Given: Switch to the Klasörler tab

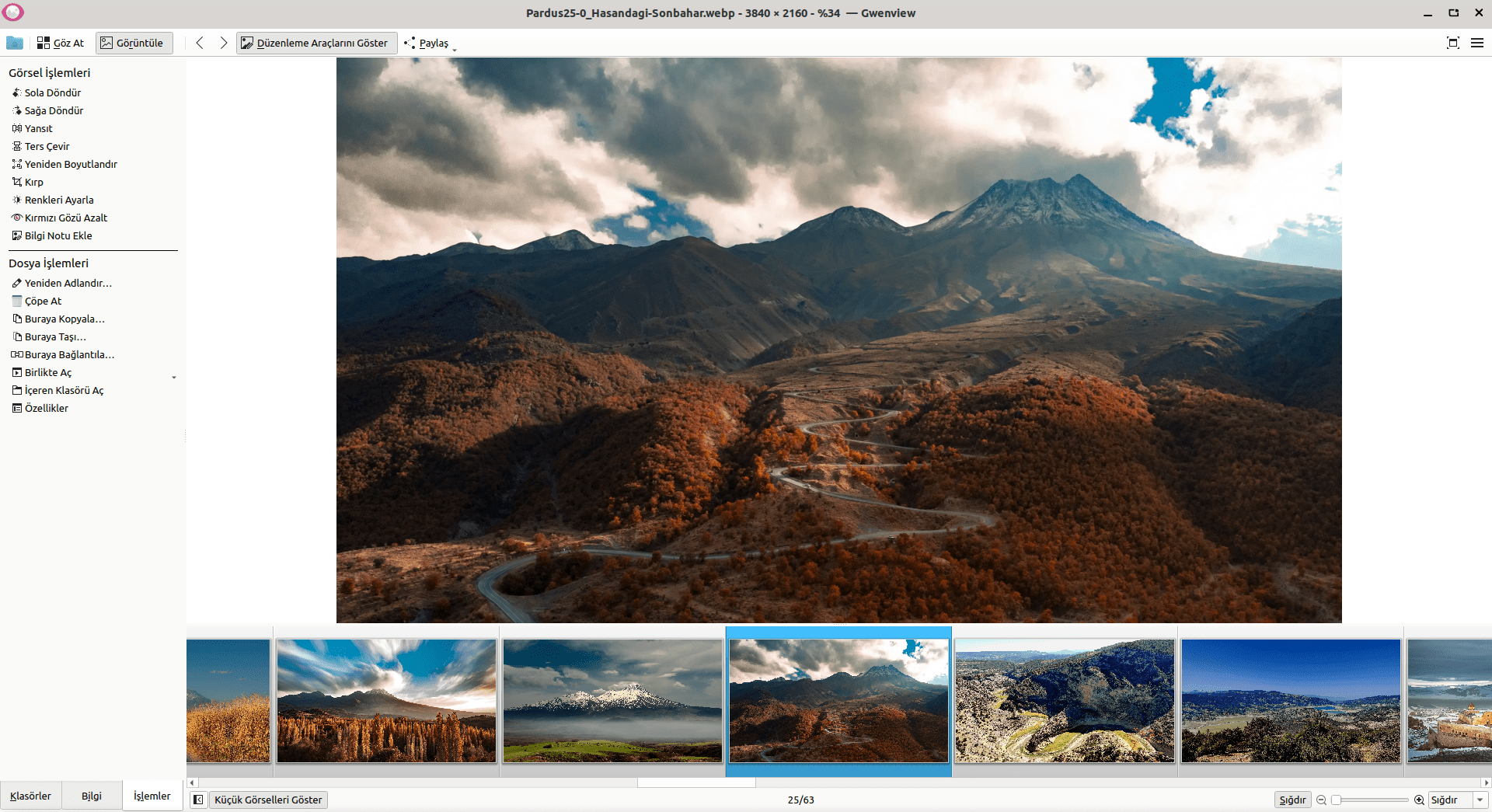Looking at the screenshot, I should (x=30, y=796).
